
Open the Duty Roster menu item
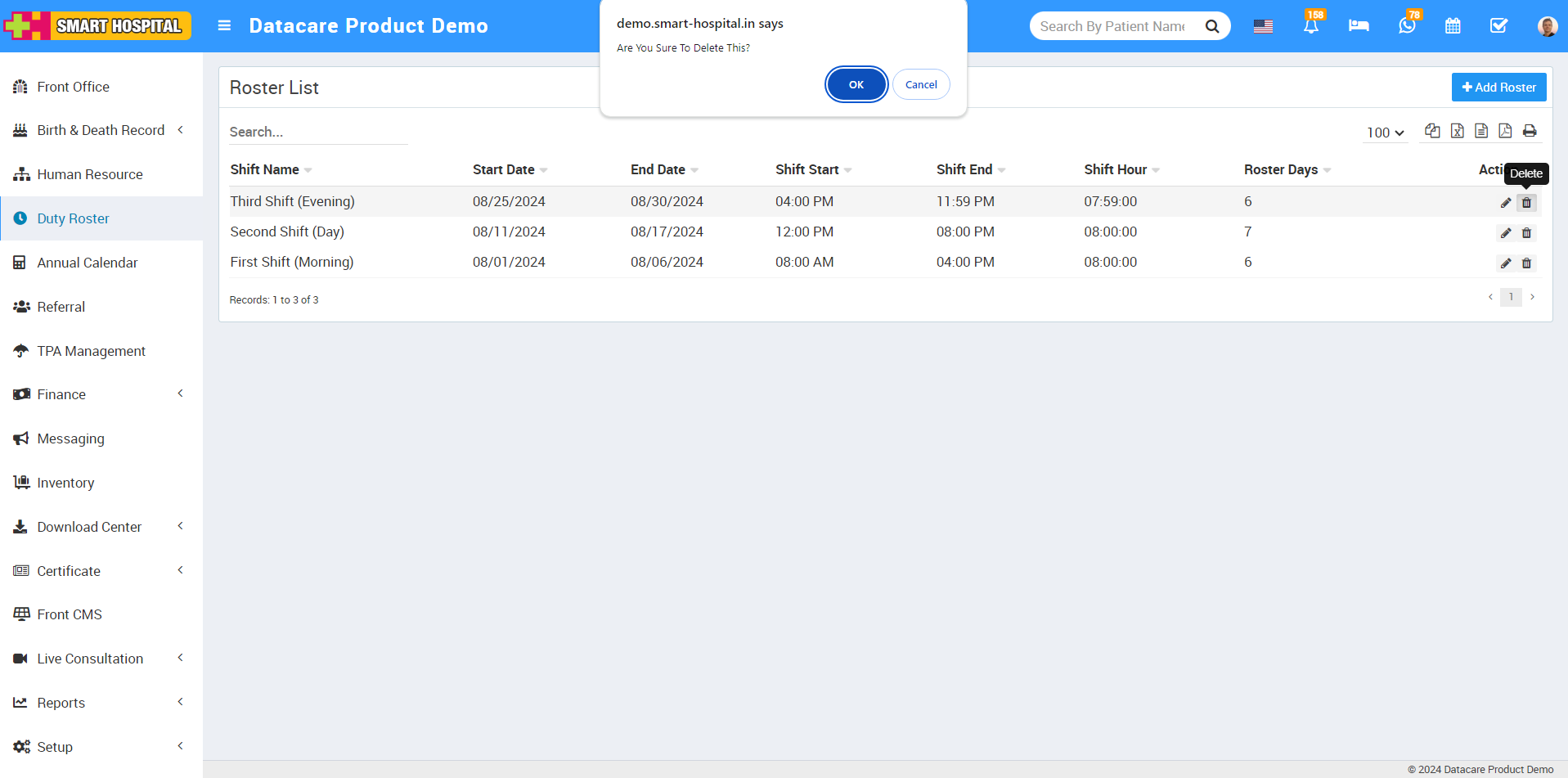[73, 218]
